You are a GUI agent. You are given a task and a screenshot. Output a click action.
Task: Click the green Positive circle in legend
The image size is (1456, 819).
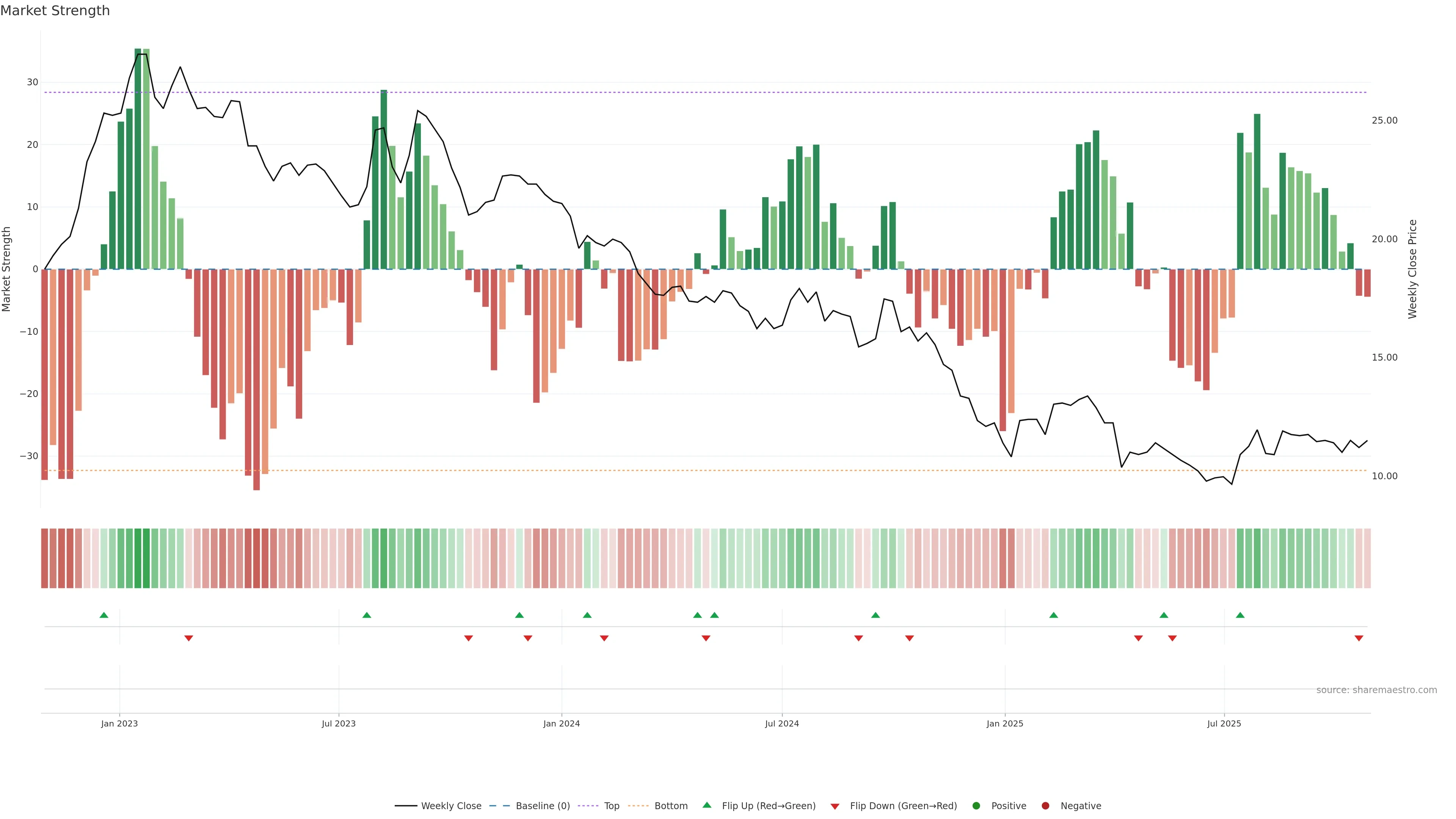tap(976, 805)
